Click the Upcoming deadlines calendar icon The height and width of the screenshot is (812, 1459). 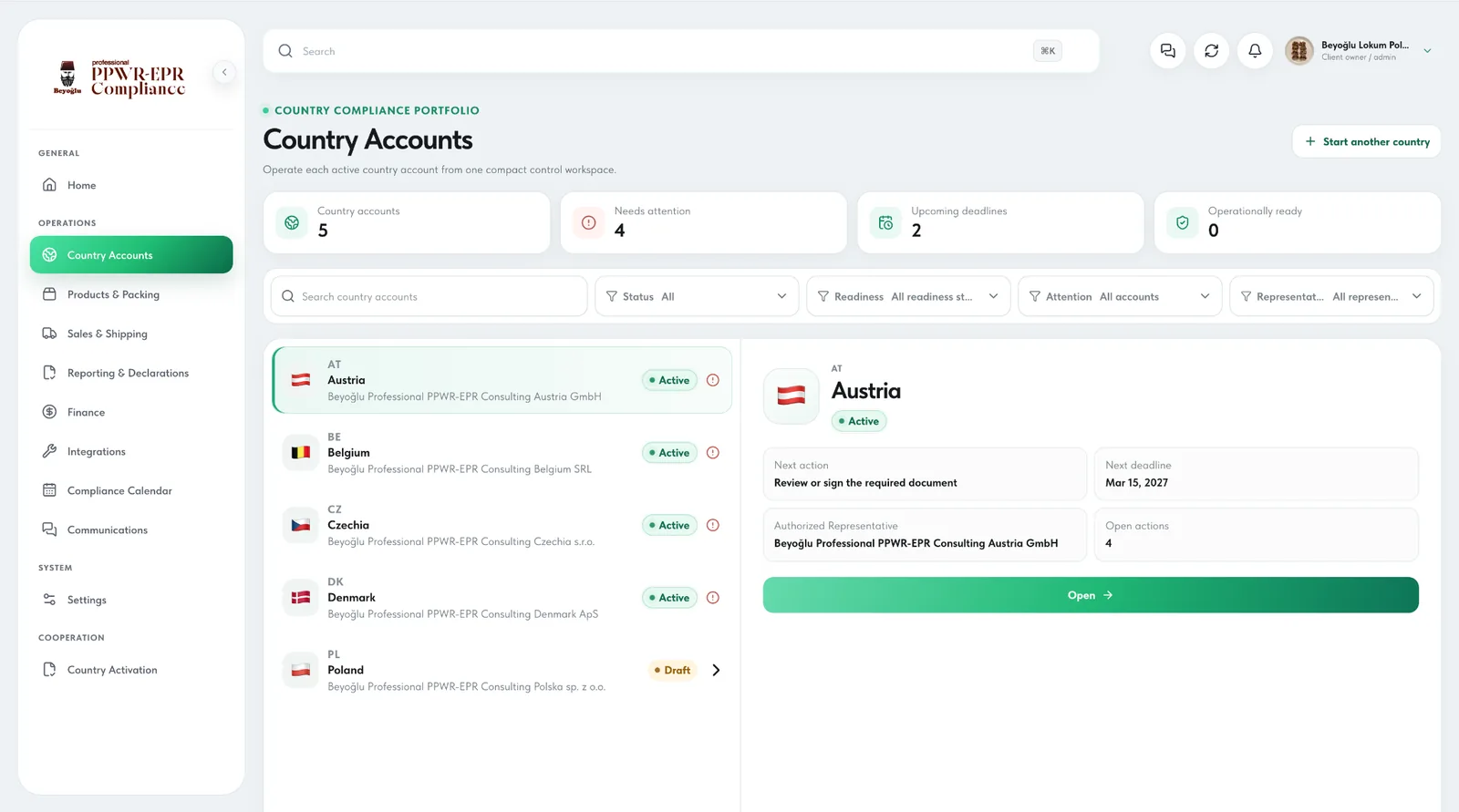885,222
